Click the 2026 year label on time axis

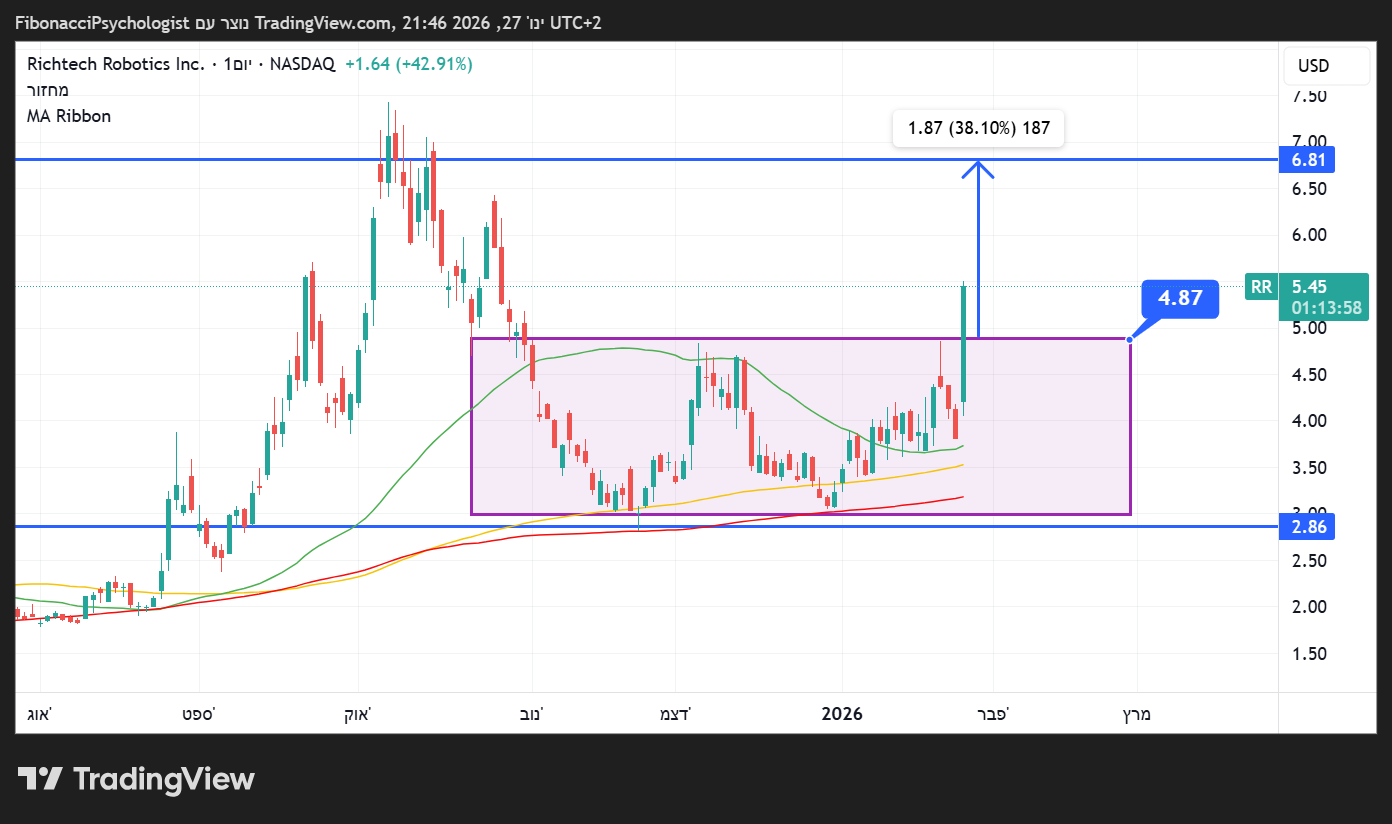[x=842, y=714]
